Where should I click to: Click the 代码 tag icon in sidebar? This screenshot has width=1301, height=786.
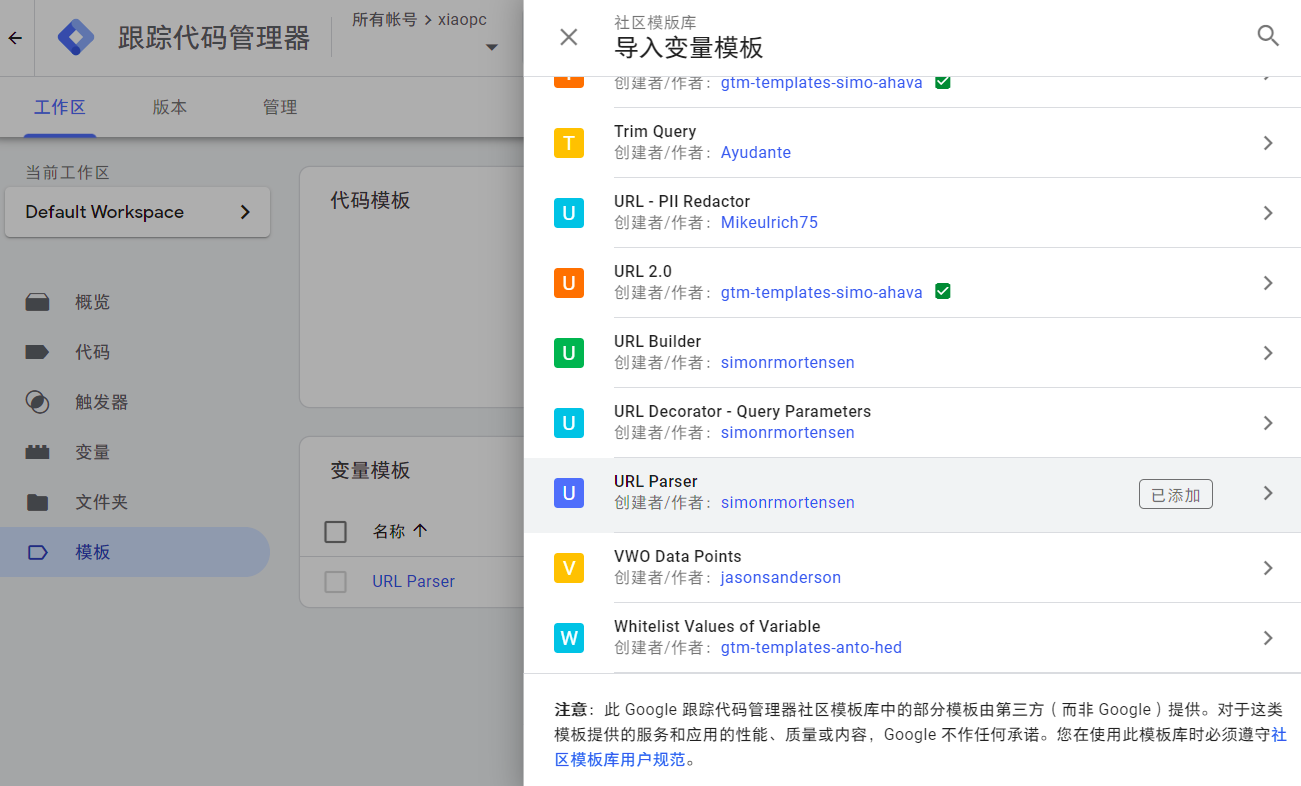click(x=37, y=352)
